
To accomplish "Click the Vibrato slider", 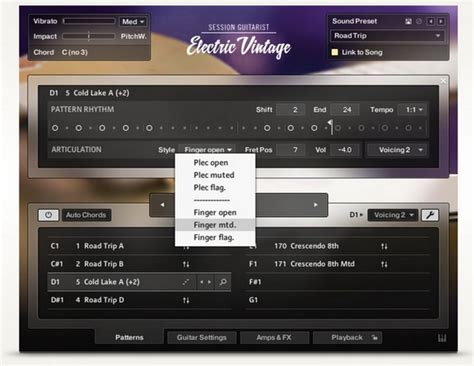I will tap(89, 21).
